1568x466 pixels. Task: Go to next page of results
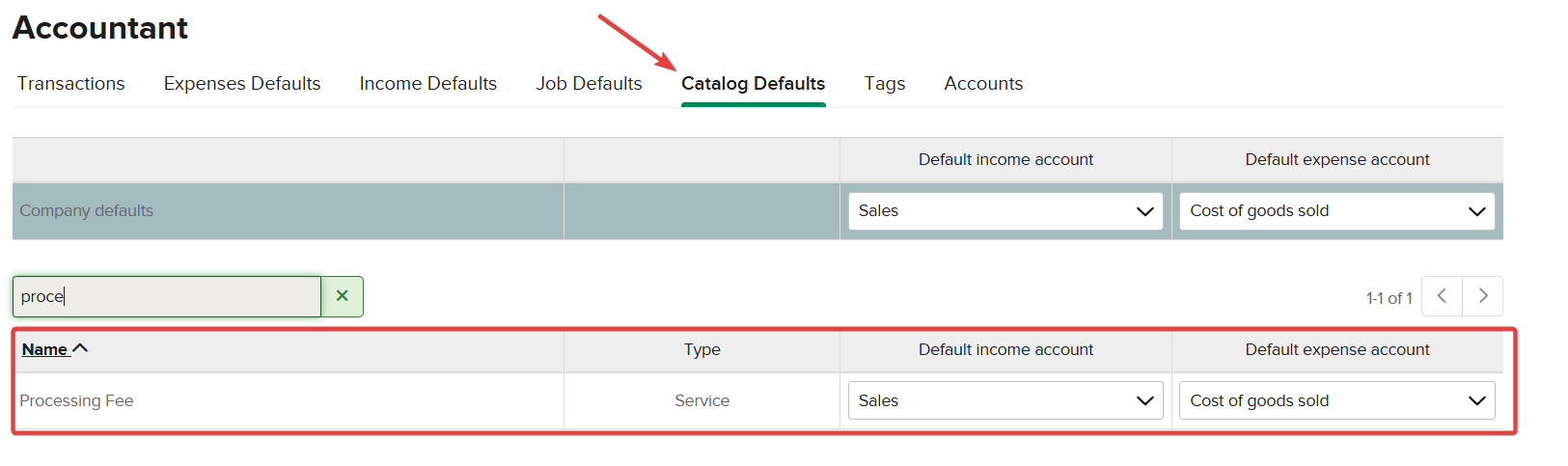pos(1483,296)
